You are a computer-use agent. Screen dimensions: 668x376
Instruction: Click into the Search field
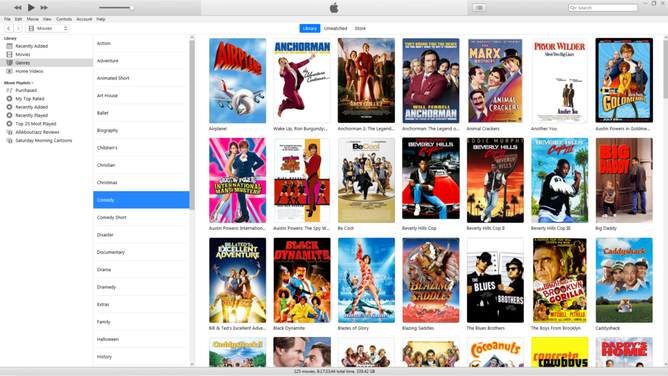click(x=602, y=8)
